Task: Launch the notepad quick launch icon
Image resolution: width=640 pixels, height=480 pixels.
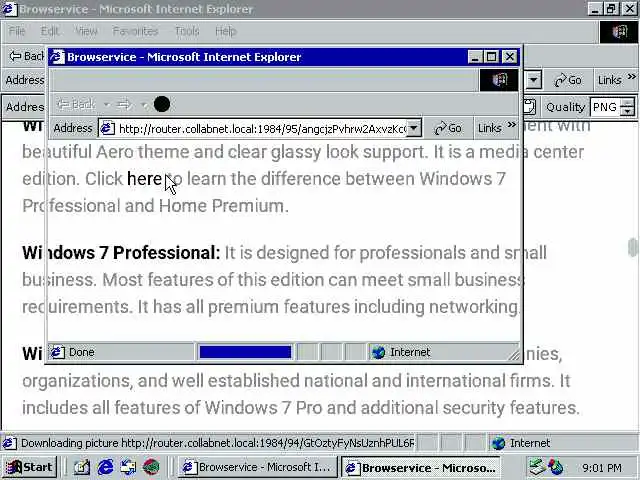Action: pyautogui.click(x=81, y=467)
